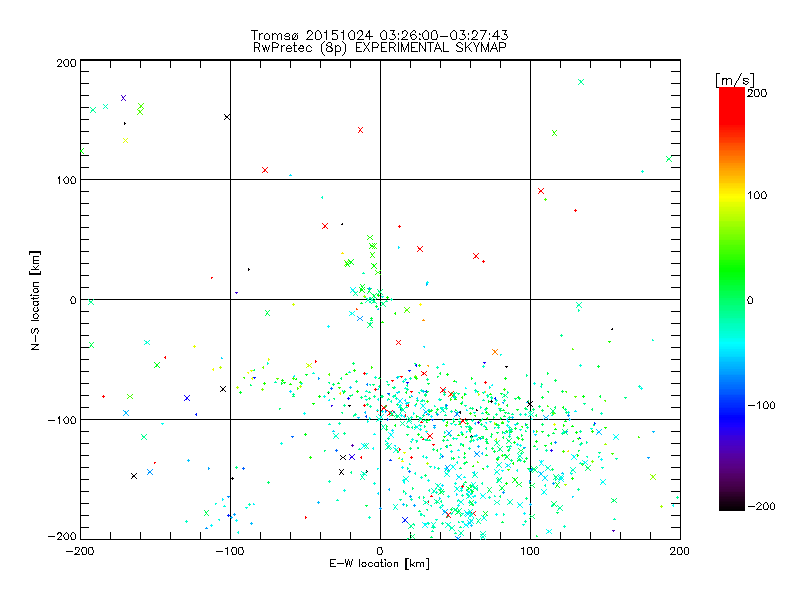Image resolution: width=800 pixels, height=600 pixels.
Task: Click the single orange X marker in the skymap
Action: (x=495, y=352)
